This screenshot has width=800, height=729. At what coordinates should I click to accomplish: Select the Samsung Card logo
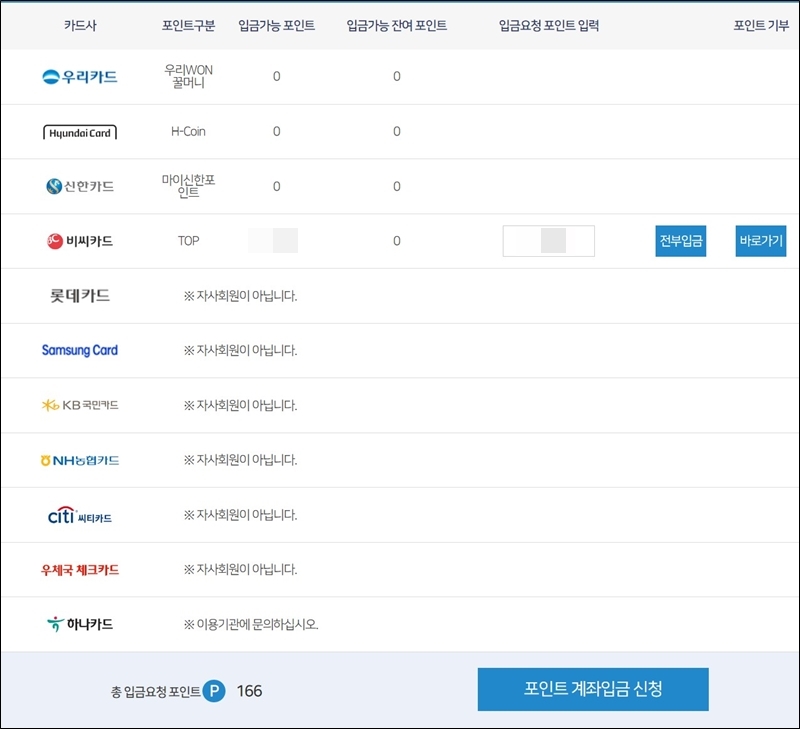click(x=80, y=350)
